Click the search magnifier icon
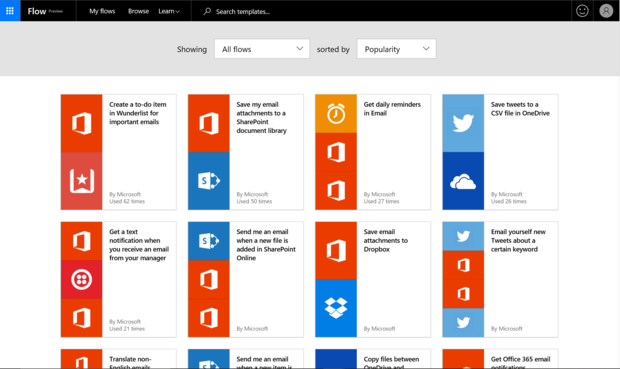Image resolution: width=620 pixels, height=369 pixels. [x=207, y=11]
